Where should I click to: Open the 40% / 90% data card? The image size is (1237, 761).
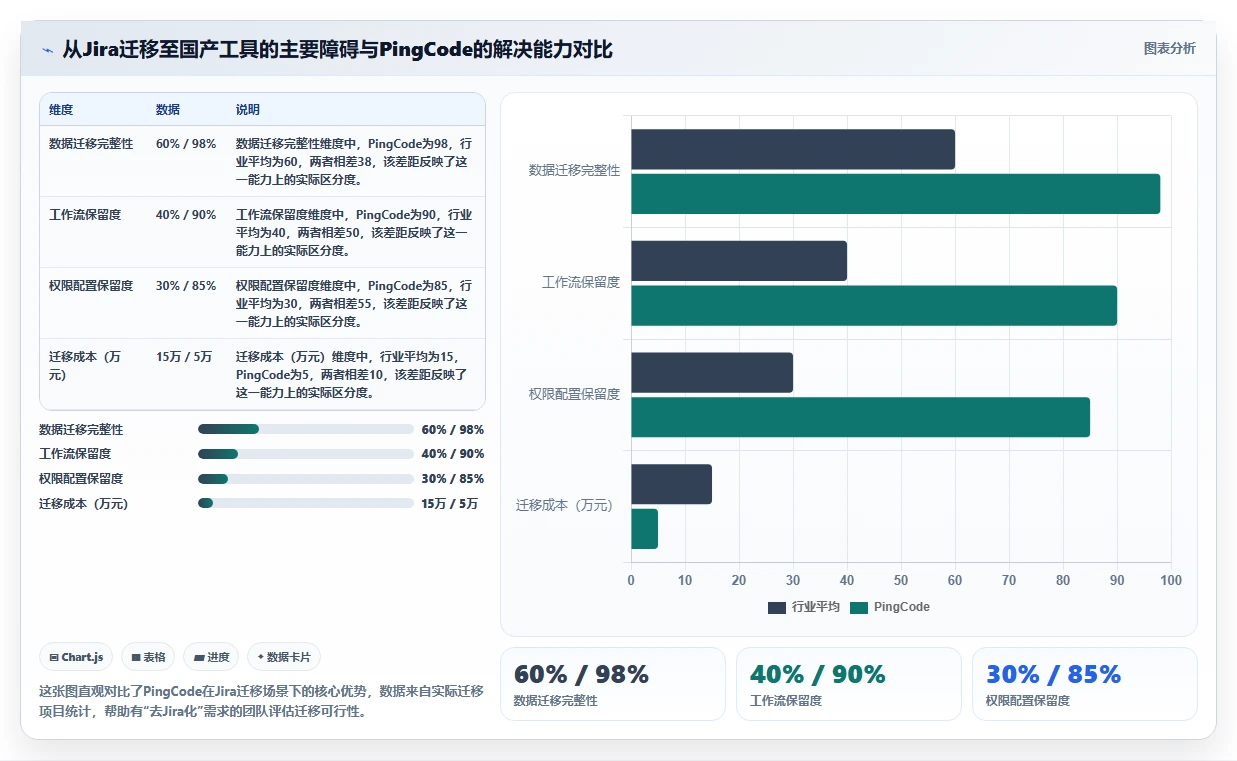click(849, 684)
